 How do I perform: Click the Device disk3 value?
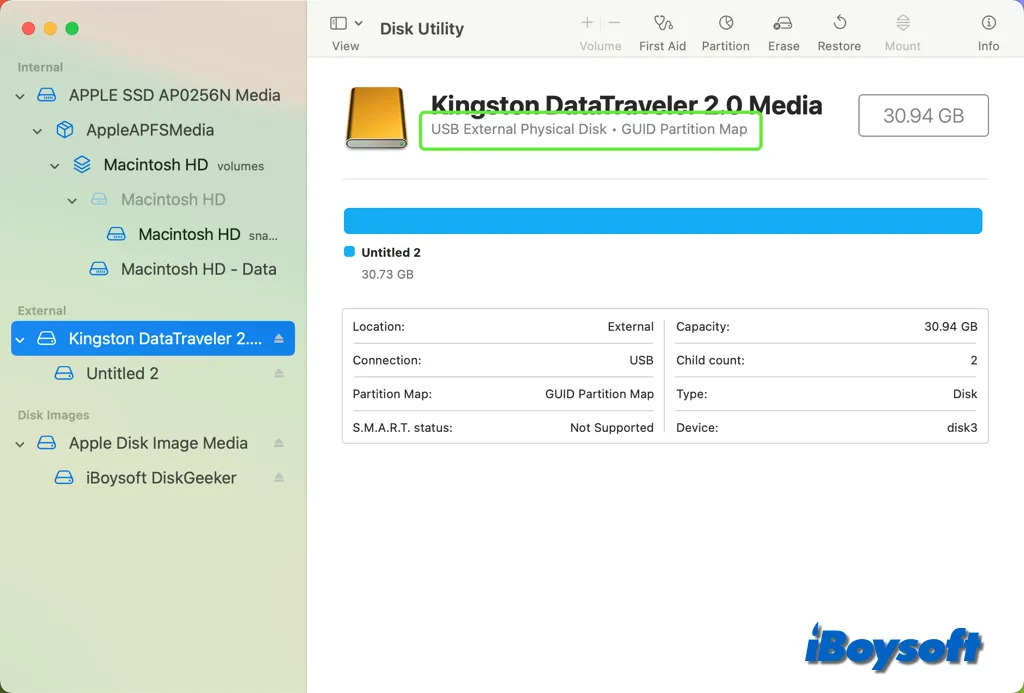click(x=962, y=428)
